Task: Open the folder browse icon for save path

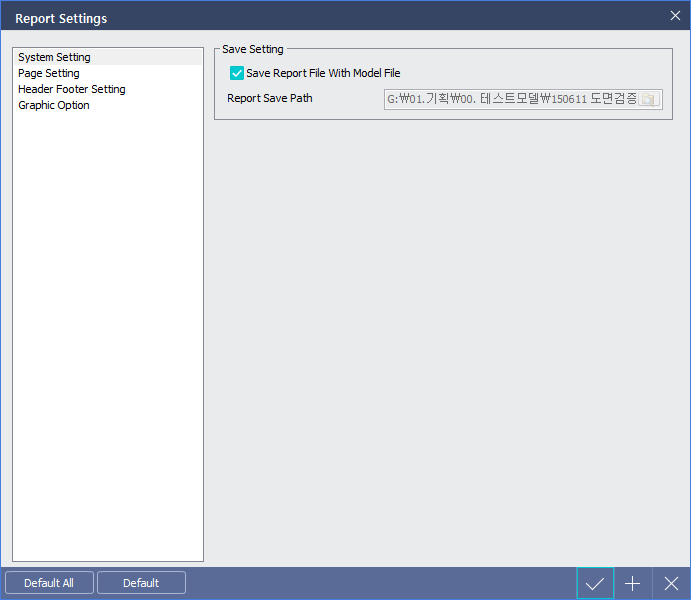Action: tap(650, 99)
